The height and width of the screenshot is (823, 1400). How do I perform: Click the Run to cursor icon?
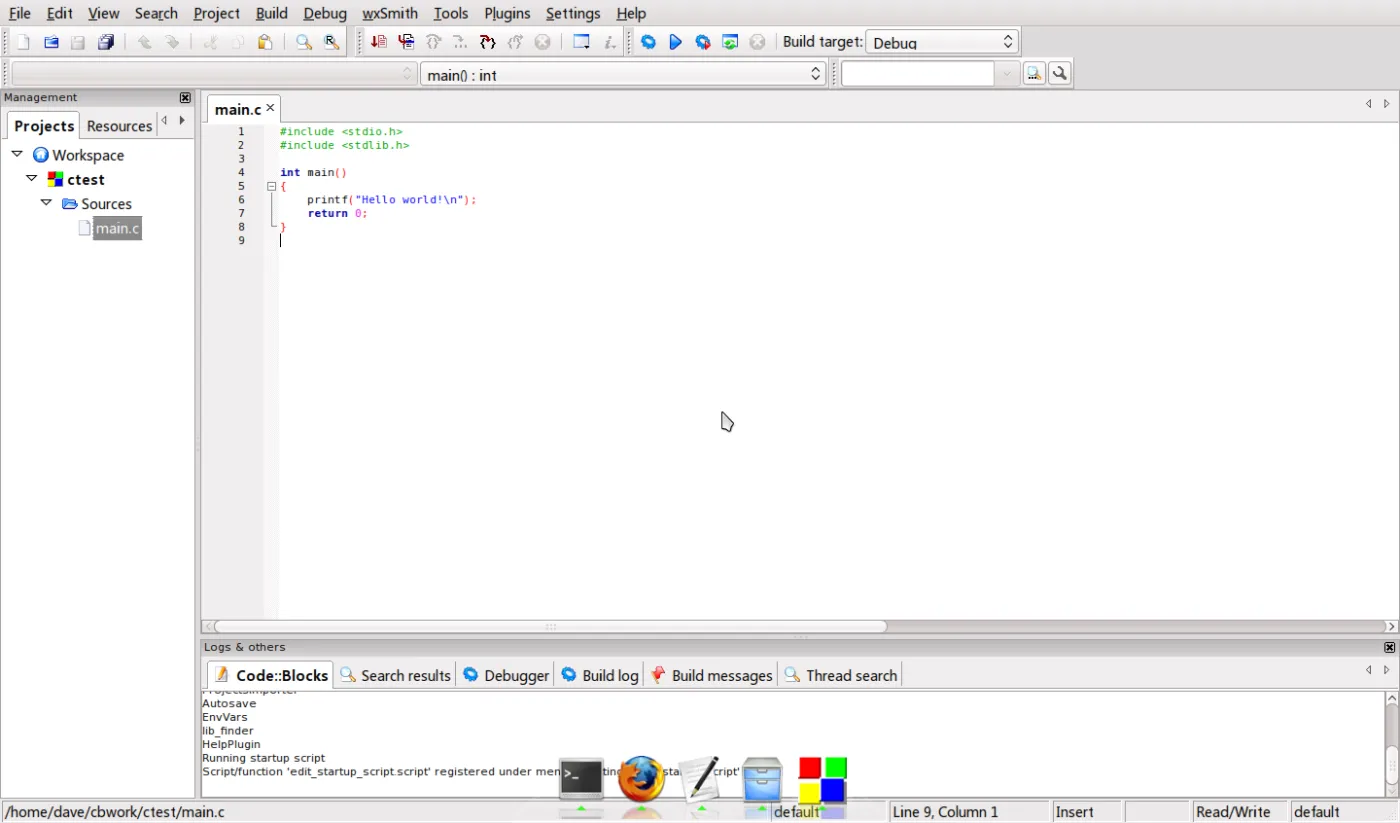coord(406,42)
